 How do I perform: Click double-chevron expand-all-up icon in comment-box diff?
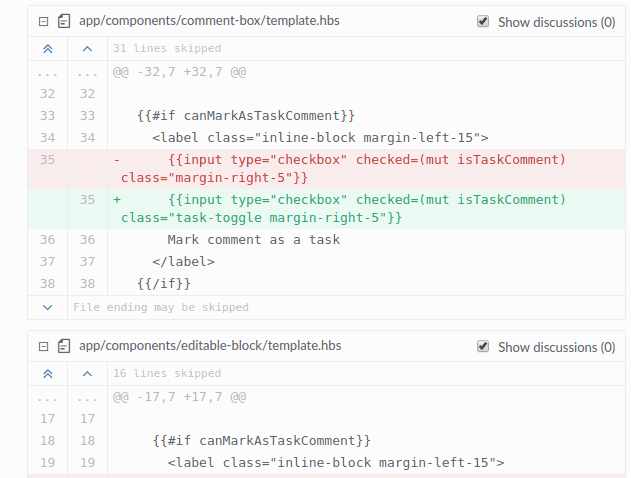tap(47, 48)
